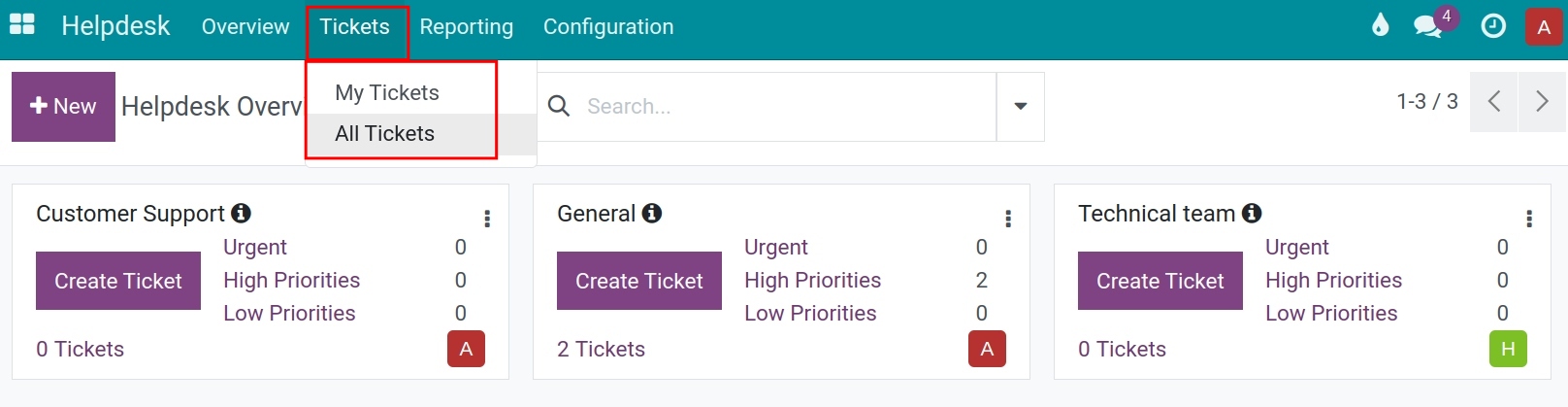Click the Search input field
The image size is (1568, 407).
[x=786, y=106]
